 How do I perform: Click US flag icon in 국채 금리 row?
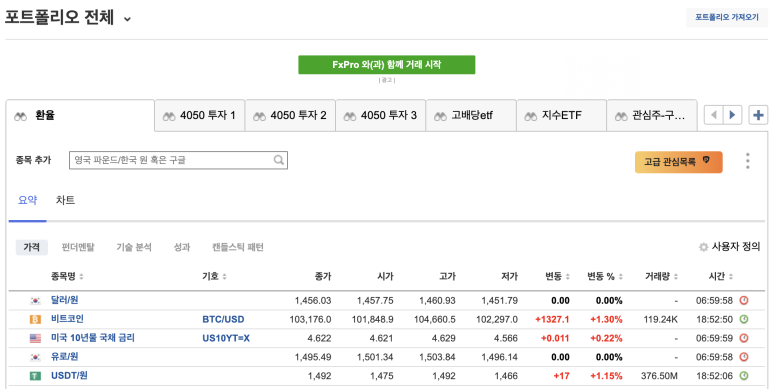coord(35,338)
